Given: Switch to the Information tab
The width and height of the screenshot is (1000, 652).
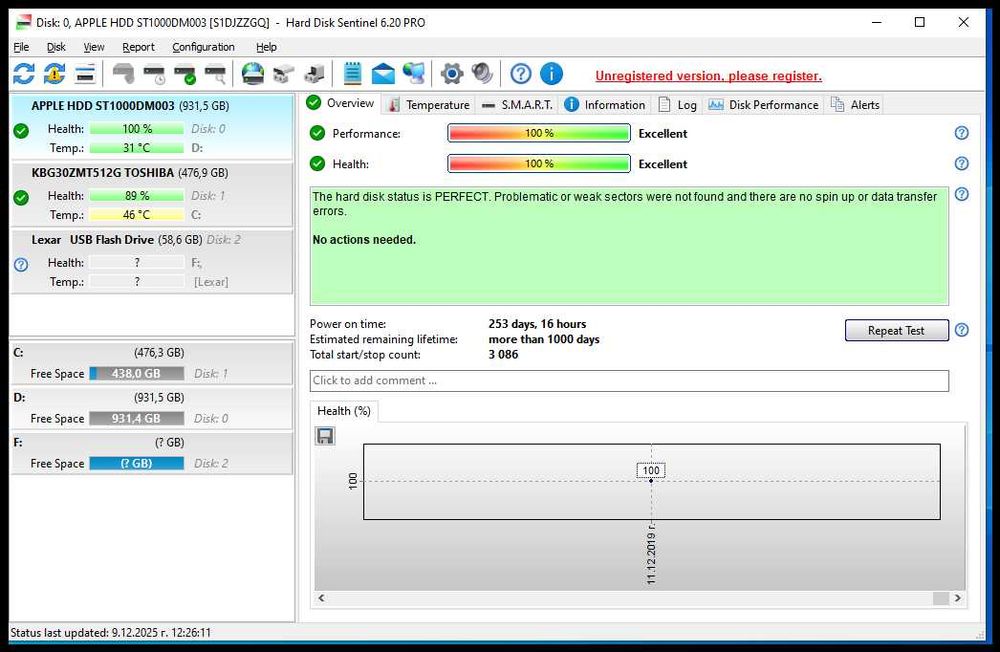Looking at the screenshot, I should coord(605,105).
